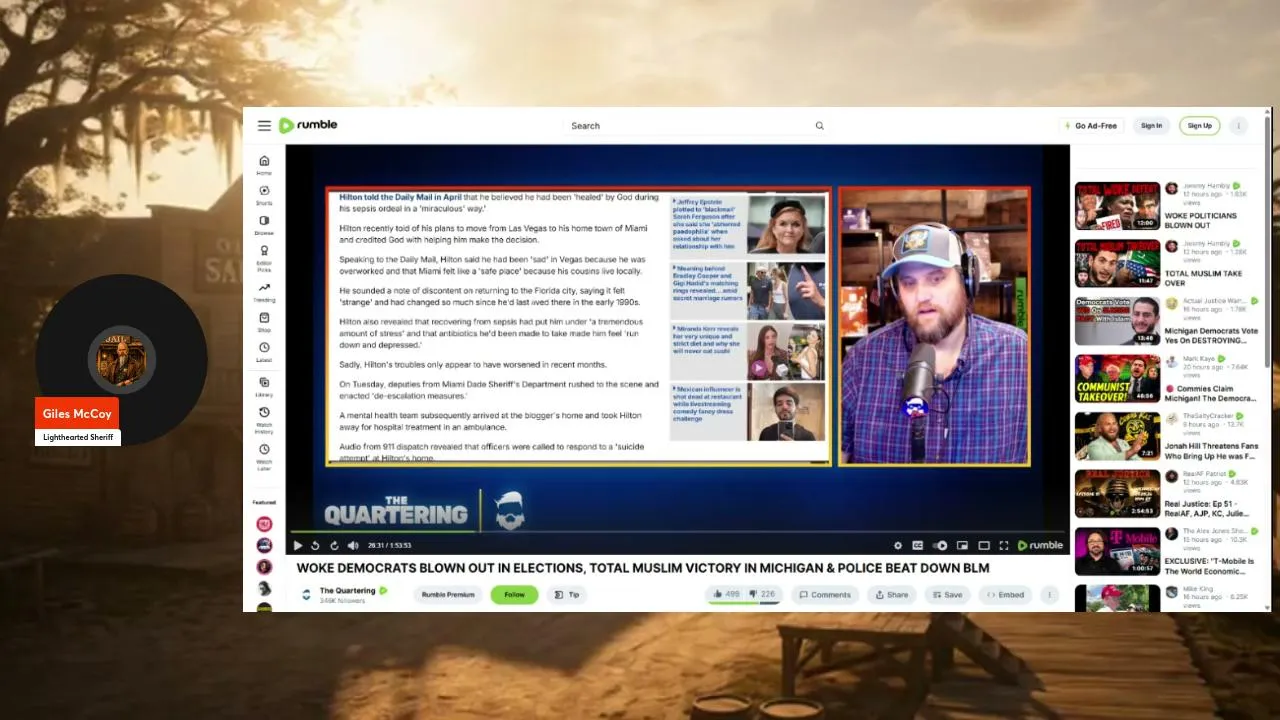Screen dimensions: 1280x720
Task: Dislike the video with thumbs down
Action: click(763, 594)
